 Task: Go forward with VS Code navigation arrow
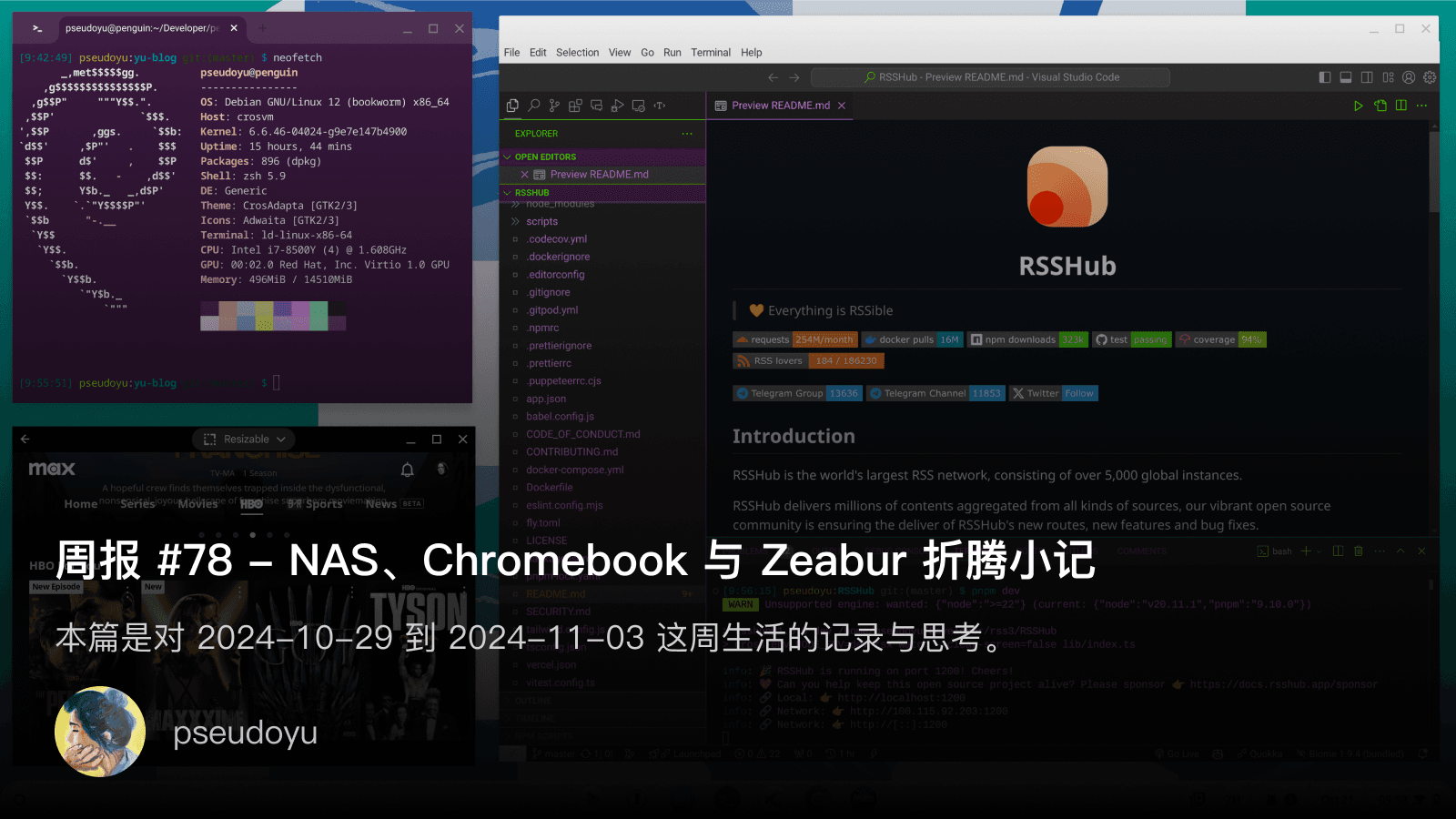coord(794,77)
